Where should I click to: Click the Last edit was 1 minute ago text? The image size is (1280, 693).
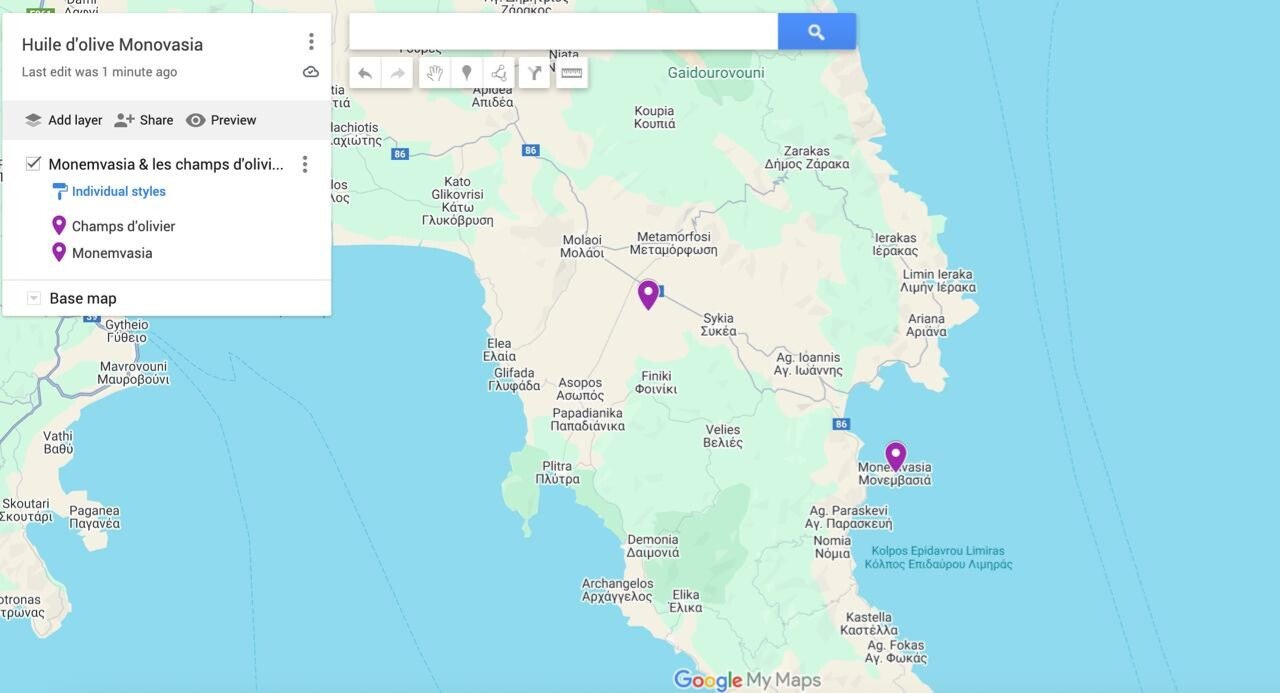[x=99, y=72]
